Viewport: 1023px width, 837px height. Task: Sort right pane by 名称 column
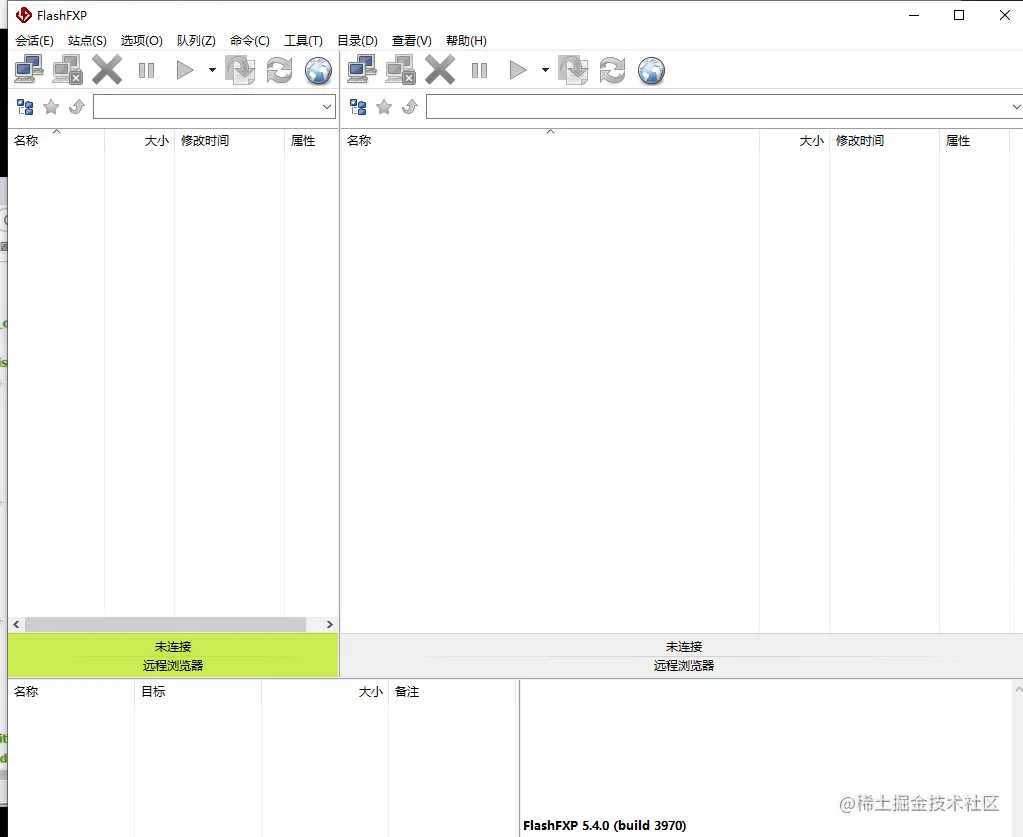[x=550, y=140]
